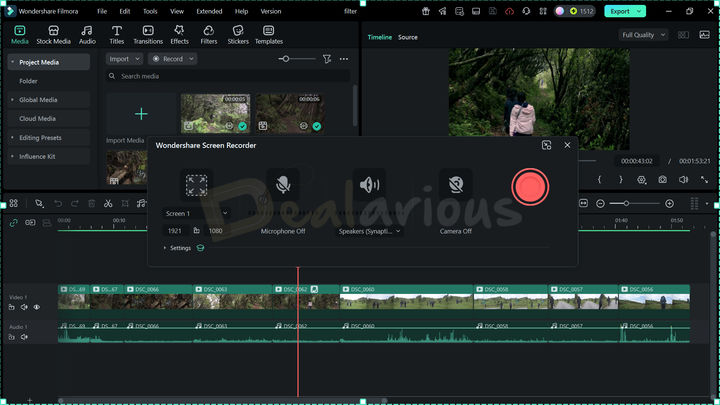Image resolution: width=720 pixels, height=405 pixels.
Task: Mute the Video 1 track
Action: (24, 307)
